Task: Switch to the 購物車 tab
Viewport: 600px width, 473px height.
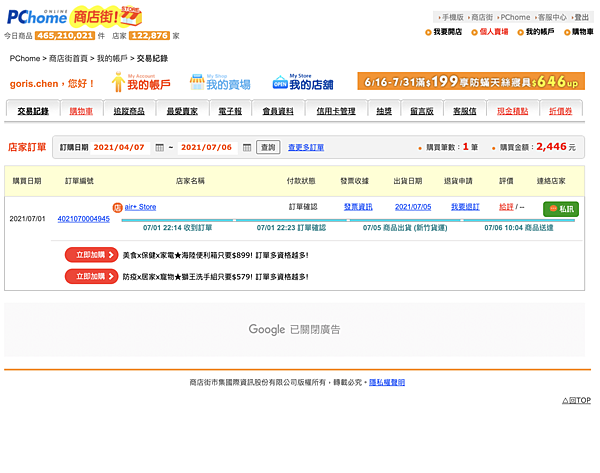Action: click(81, 111)
